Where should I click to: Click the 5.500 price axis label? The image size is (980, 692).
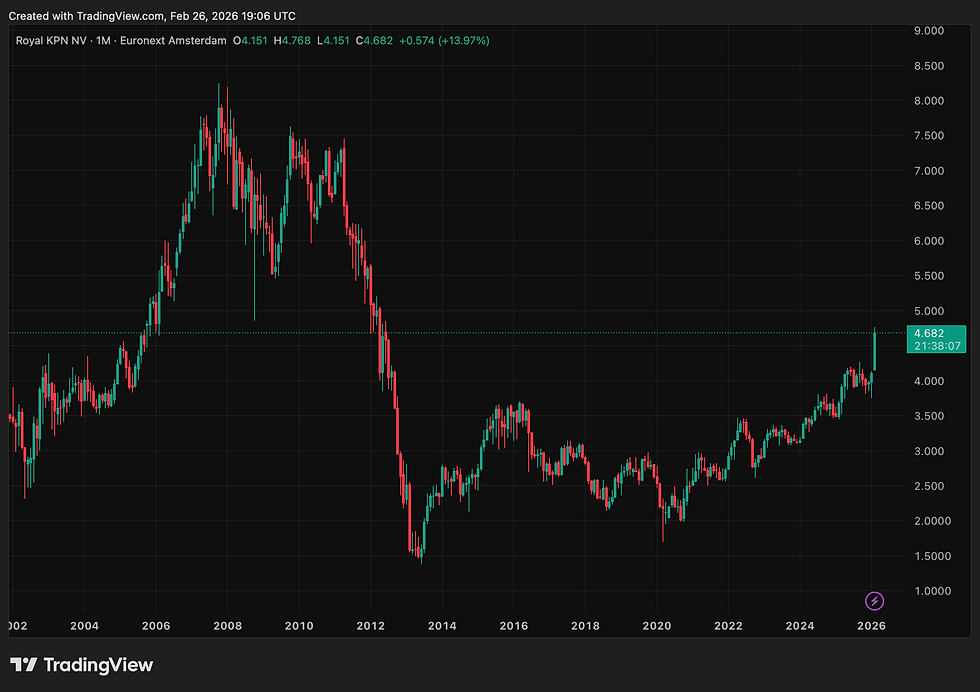pyautogui.click(x=929, y=276)
